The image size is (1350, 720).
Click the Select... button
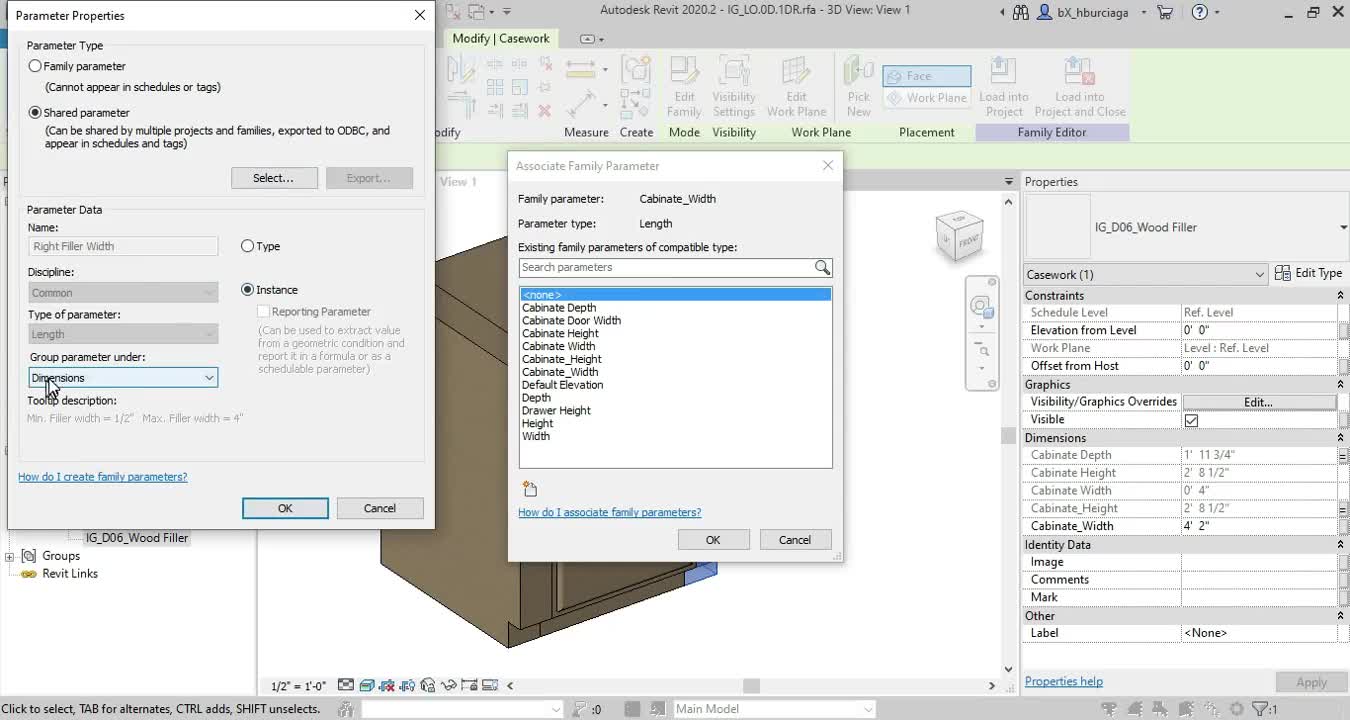coord(274,178)
